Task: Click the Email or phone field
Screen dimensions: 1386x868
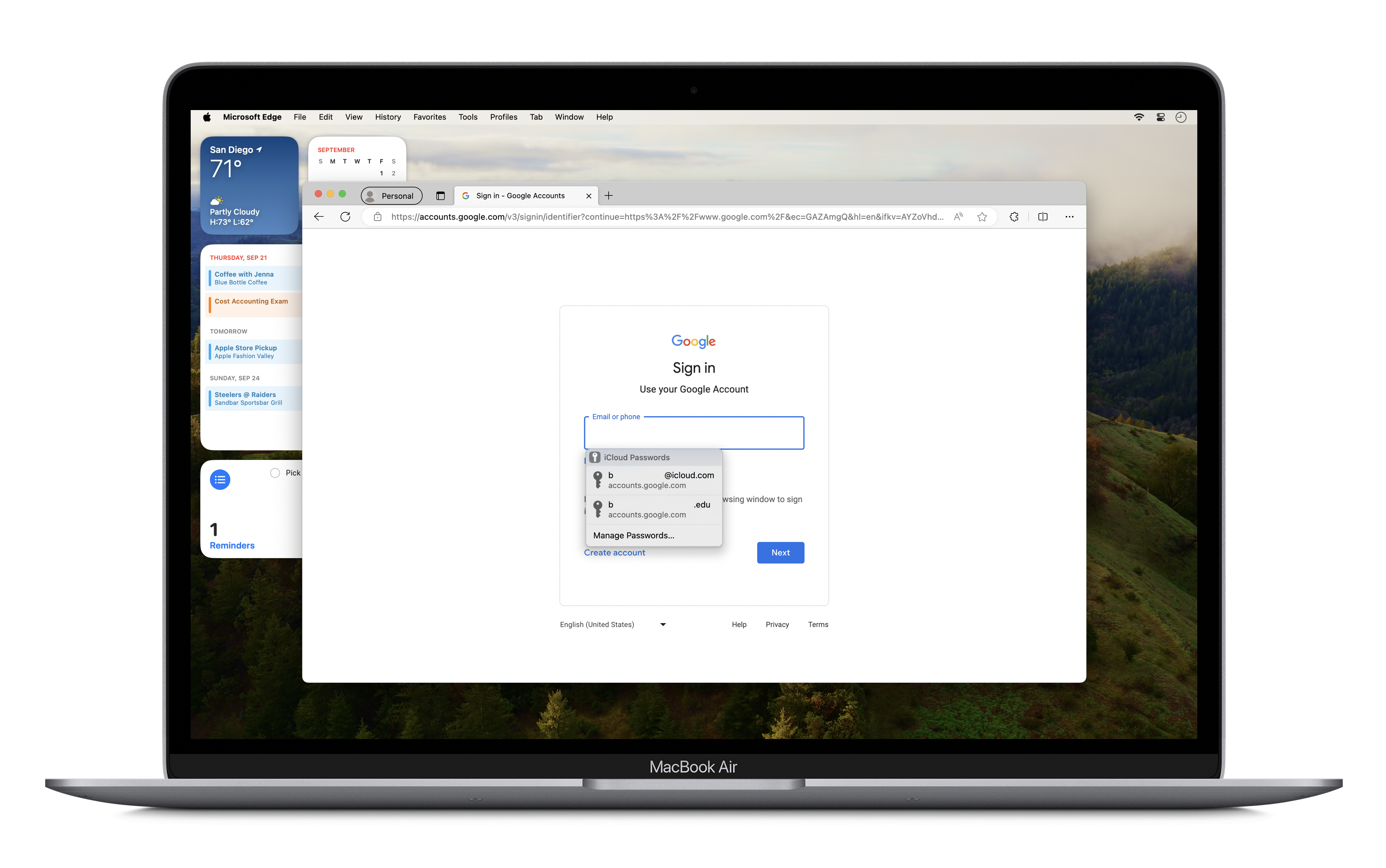Action: (x=694, y=434)
